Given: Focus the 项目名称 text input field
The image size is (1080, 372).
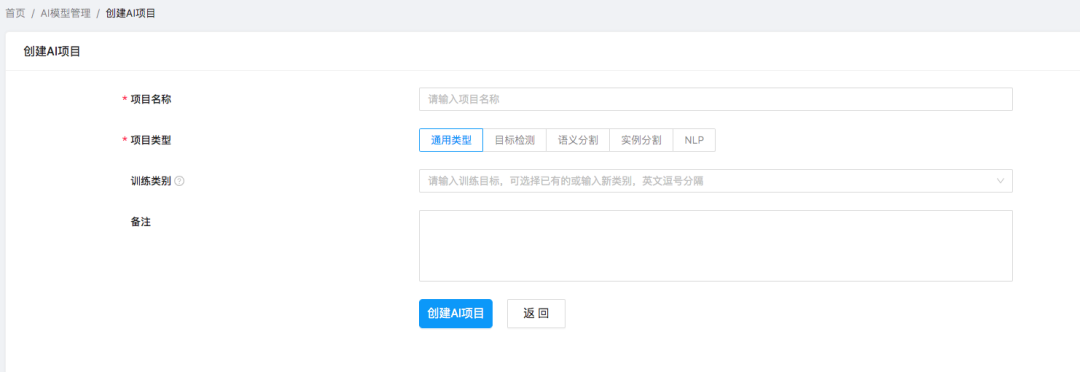Looking at the screenshot, I should click(x=716, y=99).
